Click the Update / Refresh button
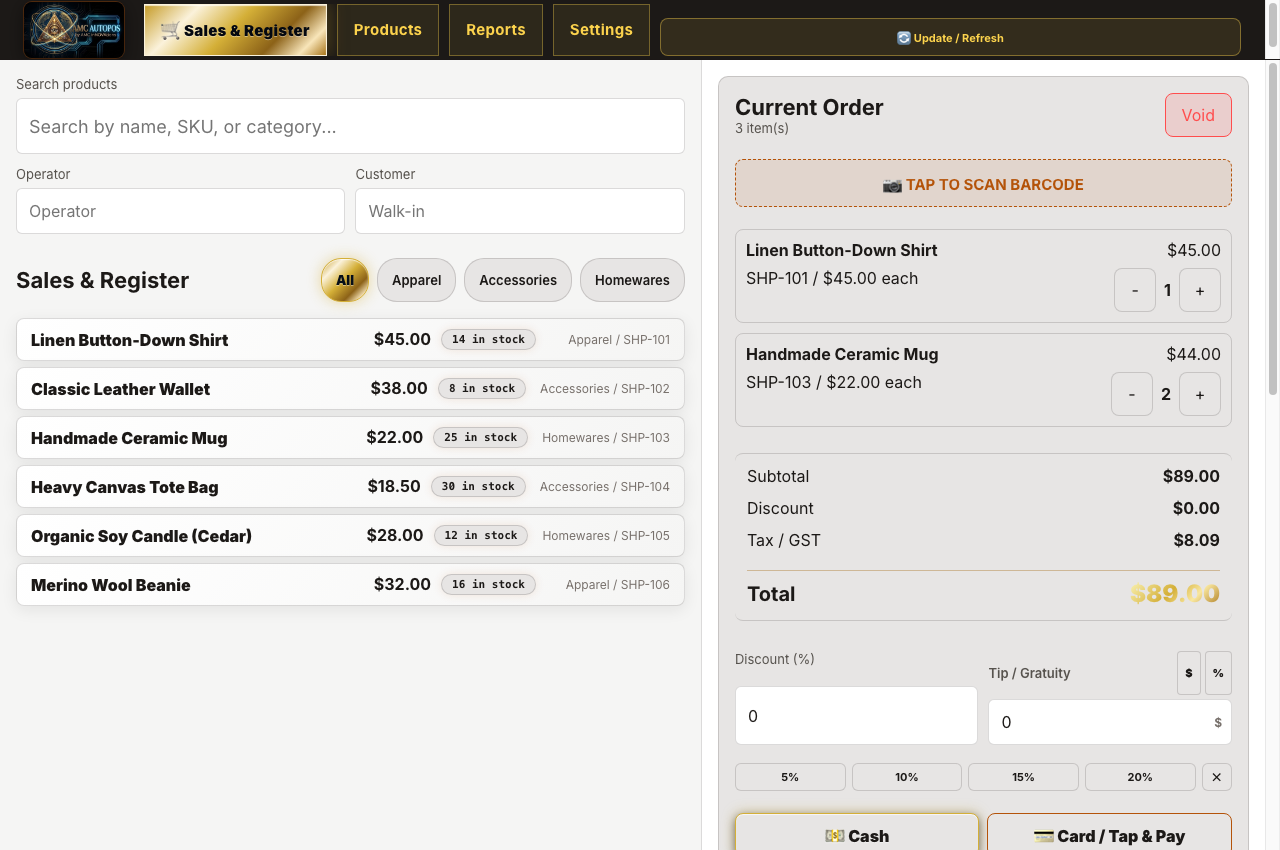Image resolution: width=1280 pixels, height=850 pixels. (950, 37)
